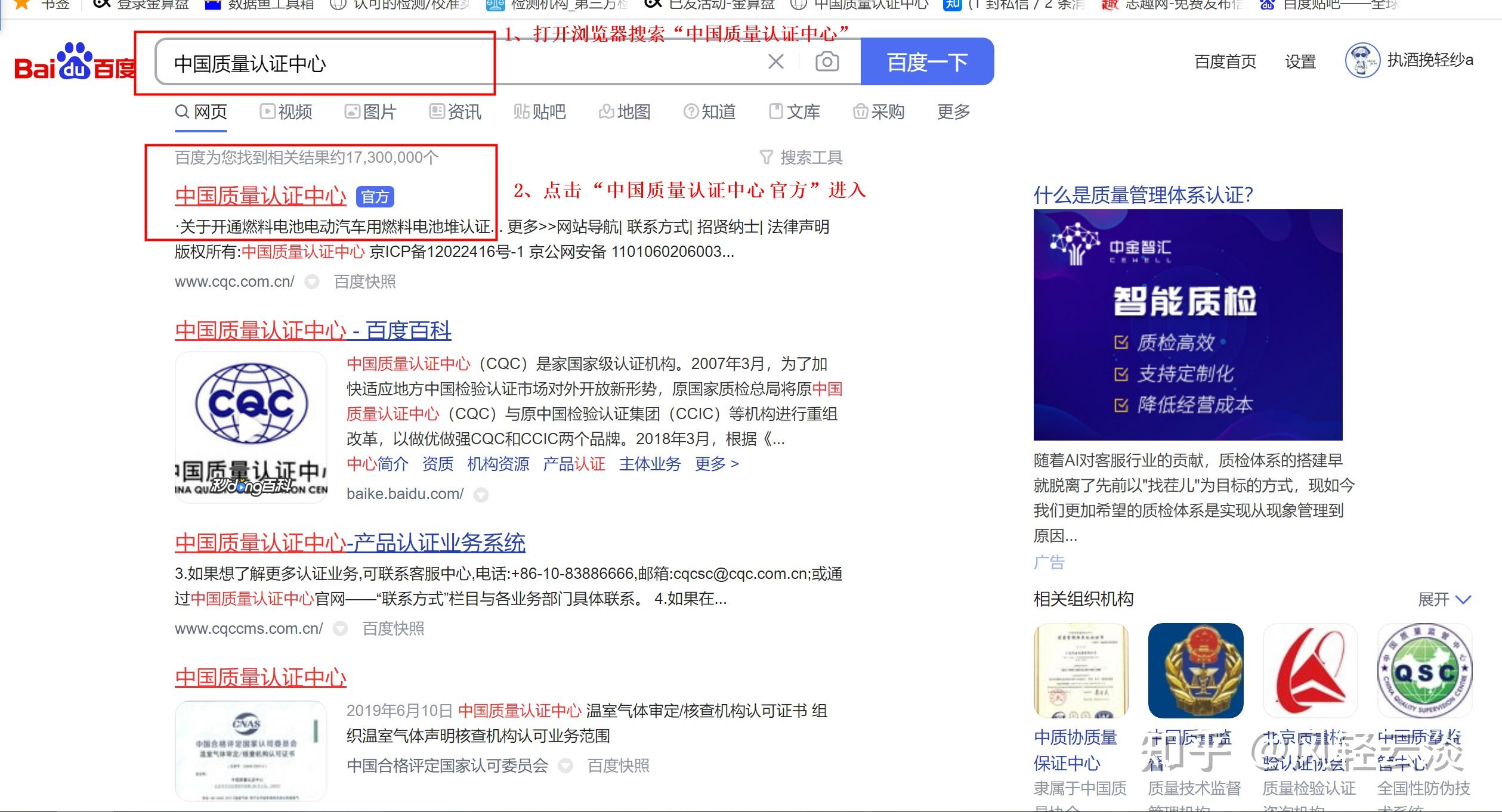The width and height of the screenshot is (1502, 812).
Task: Open 中国质量认证中心-产品认证业务系统 result
Action: coord(350,543)
